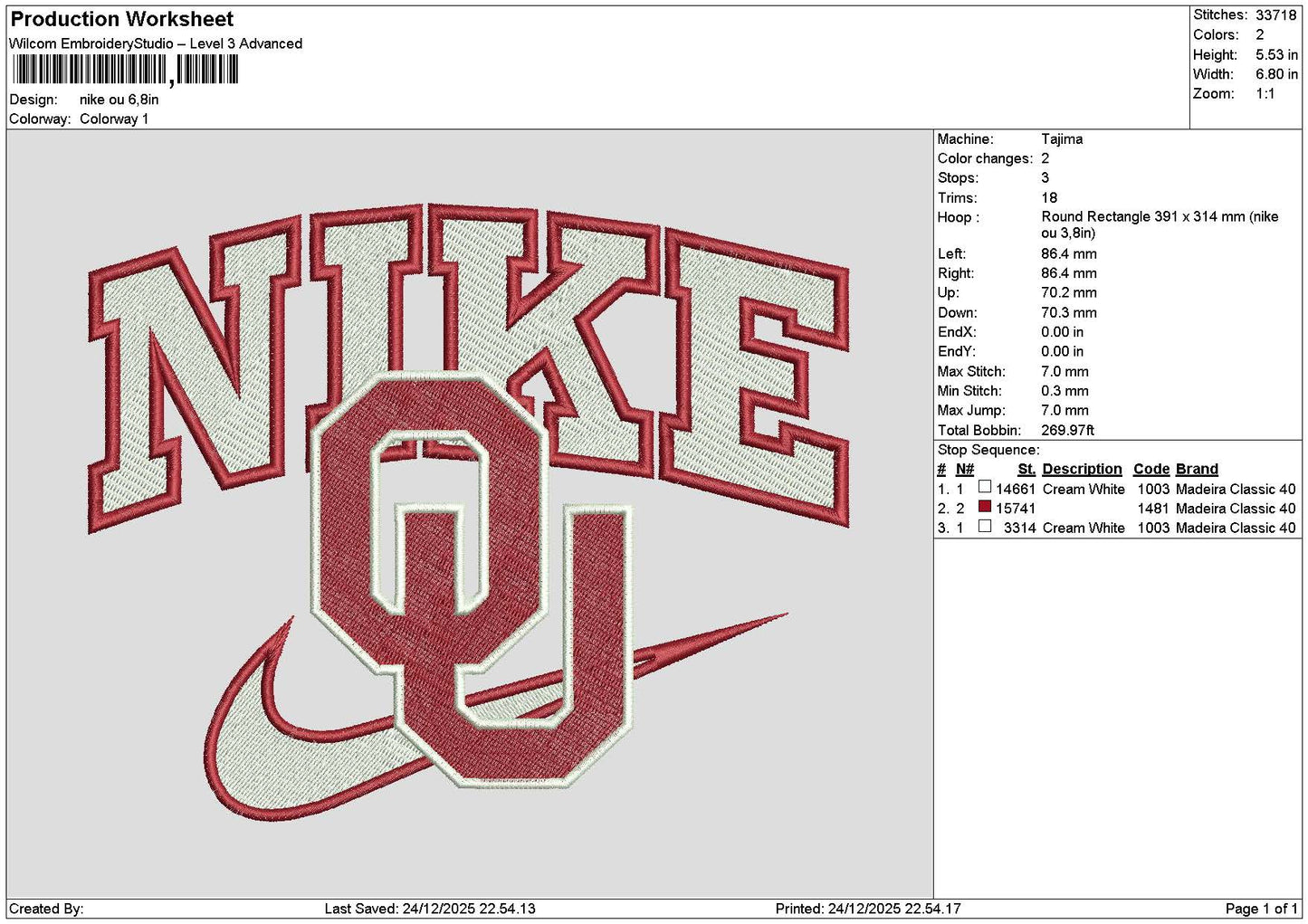Click the Machine value 'Tajima'
Viewport: 1308px width, 924px height.
point(1062,138)
